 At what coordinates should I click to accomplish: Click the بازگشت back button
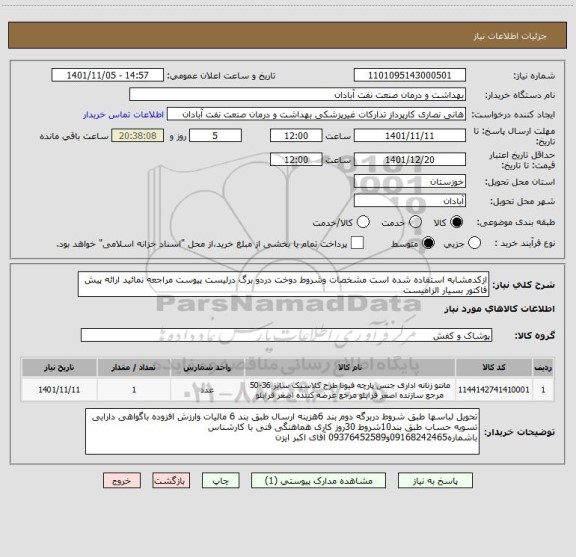171,481
